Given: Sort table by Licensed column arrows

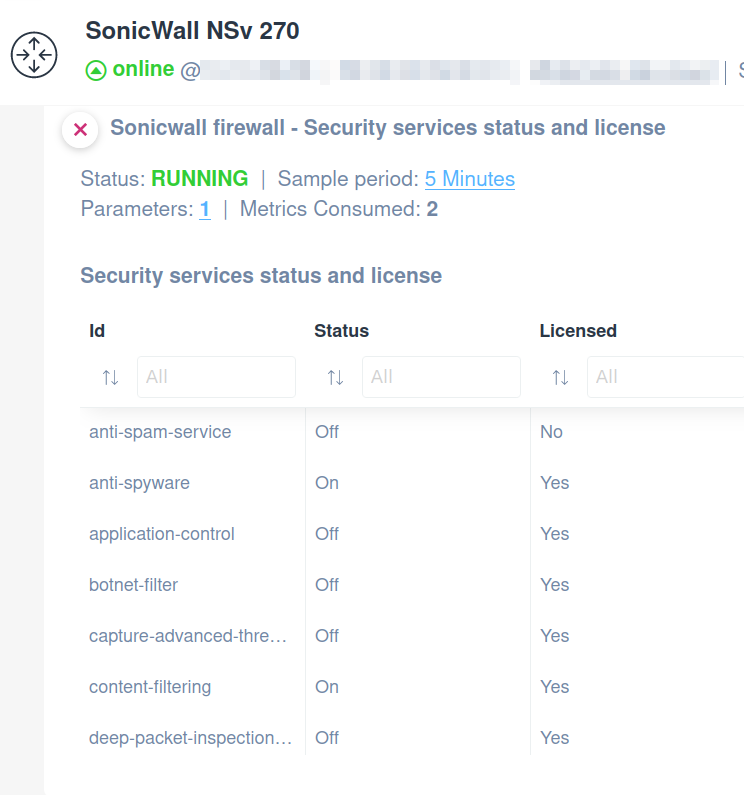Looking at the screenshot, I should tap(560, 377).
